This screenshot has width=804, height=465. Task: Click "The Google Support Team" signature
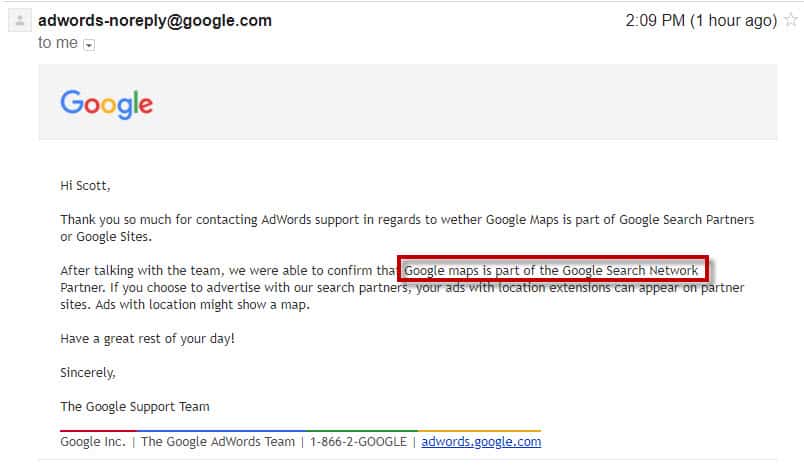pos(135,407)
